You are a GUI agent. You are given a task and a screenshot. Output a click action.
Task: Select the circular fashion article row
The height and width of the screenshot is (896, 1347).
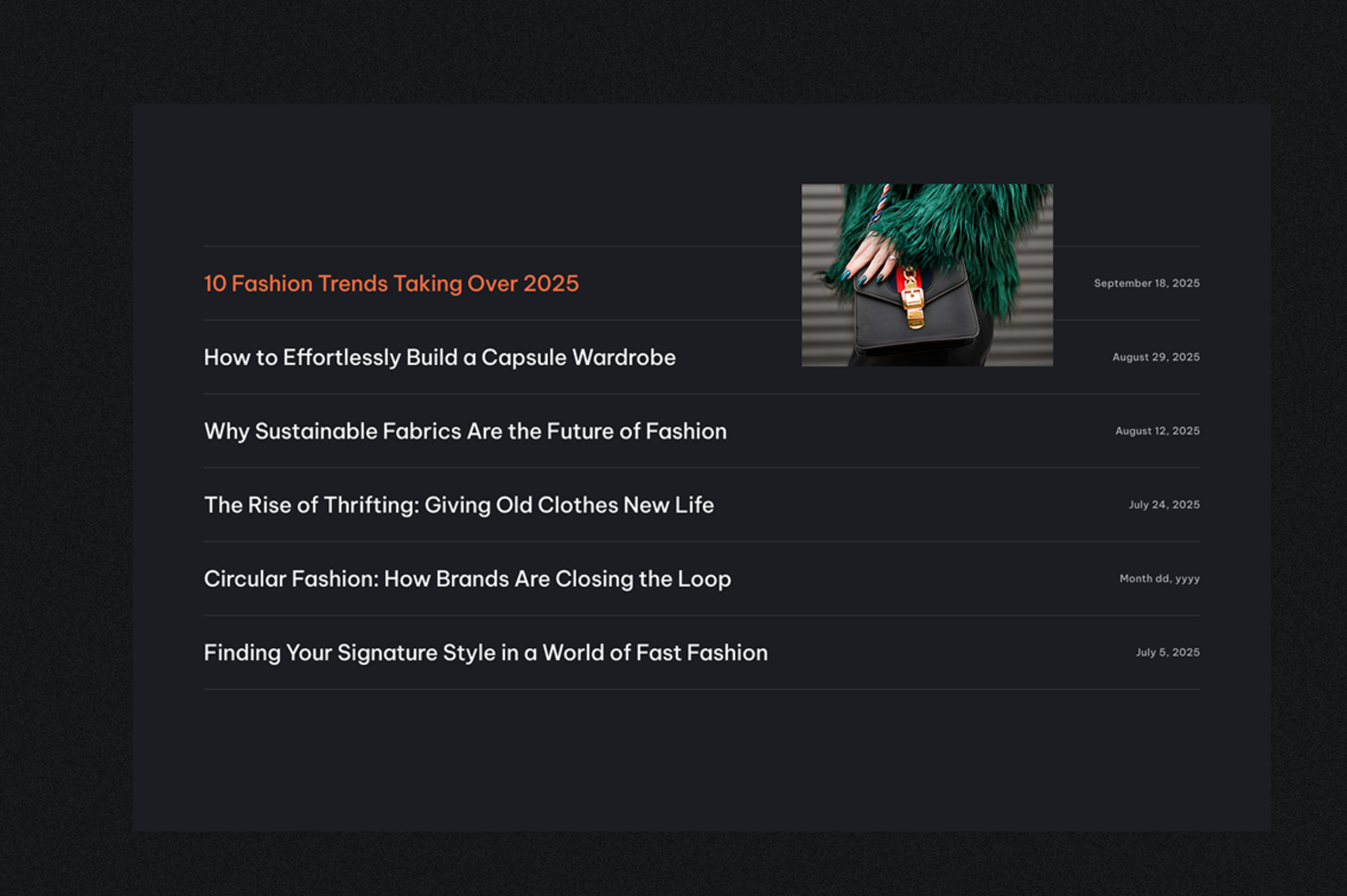coord(701,578)
